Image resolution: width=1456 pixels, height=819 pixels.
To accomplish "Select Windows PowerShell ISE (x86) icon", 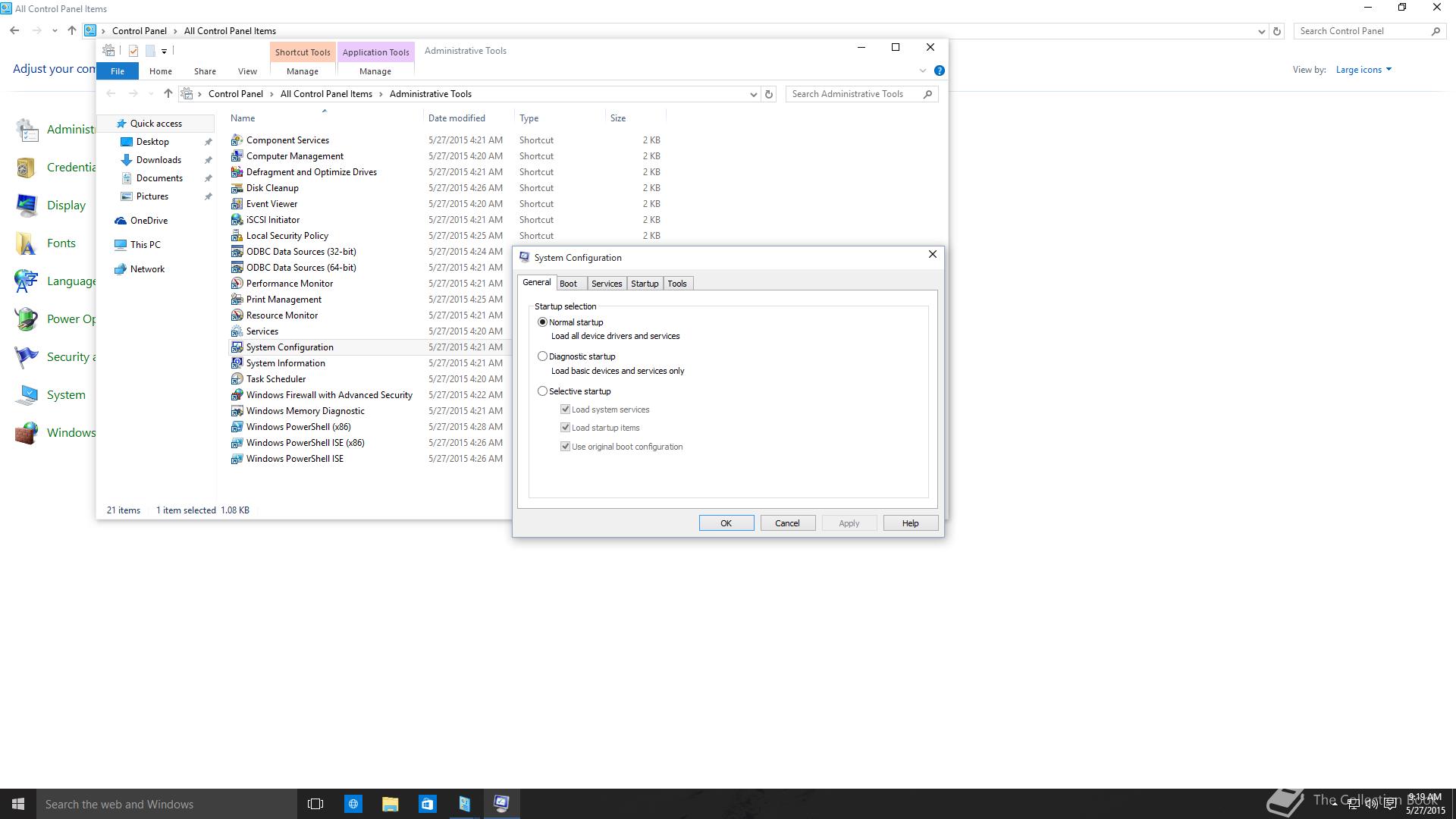I will tap(237, 443).
